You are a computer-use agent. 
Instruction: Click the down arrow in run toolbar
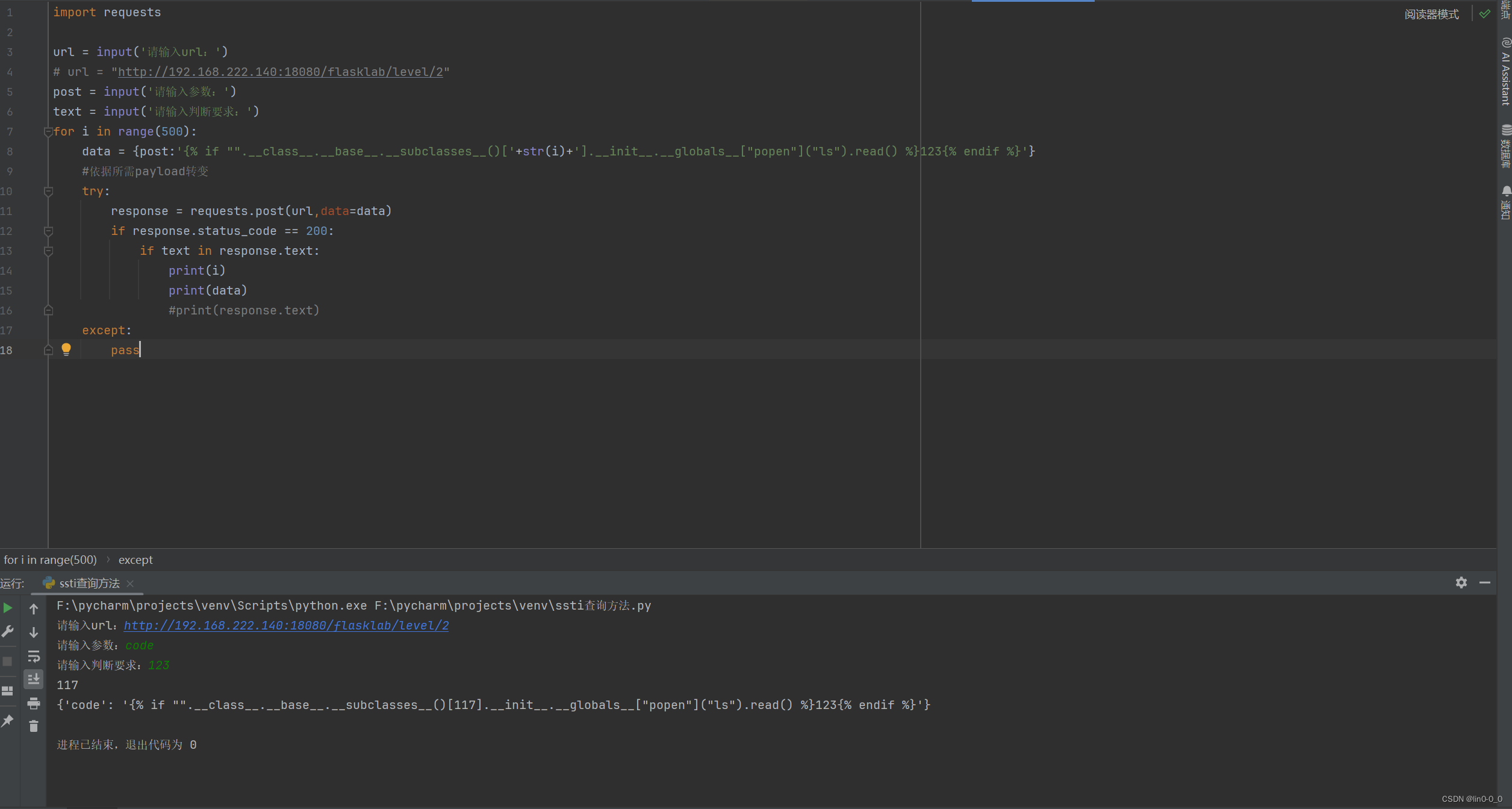click(x=34, y=632)
